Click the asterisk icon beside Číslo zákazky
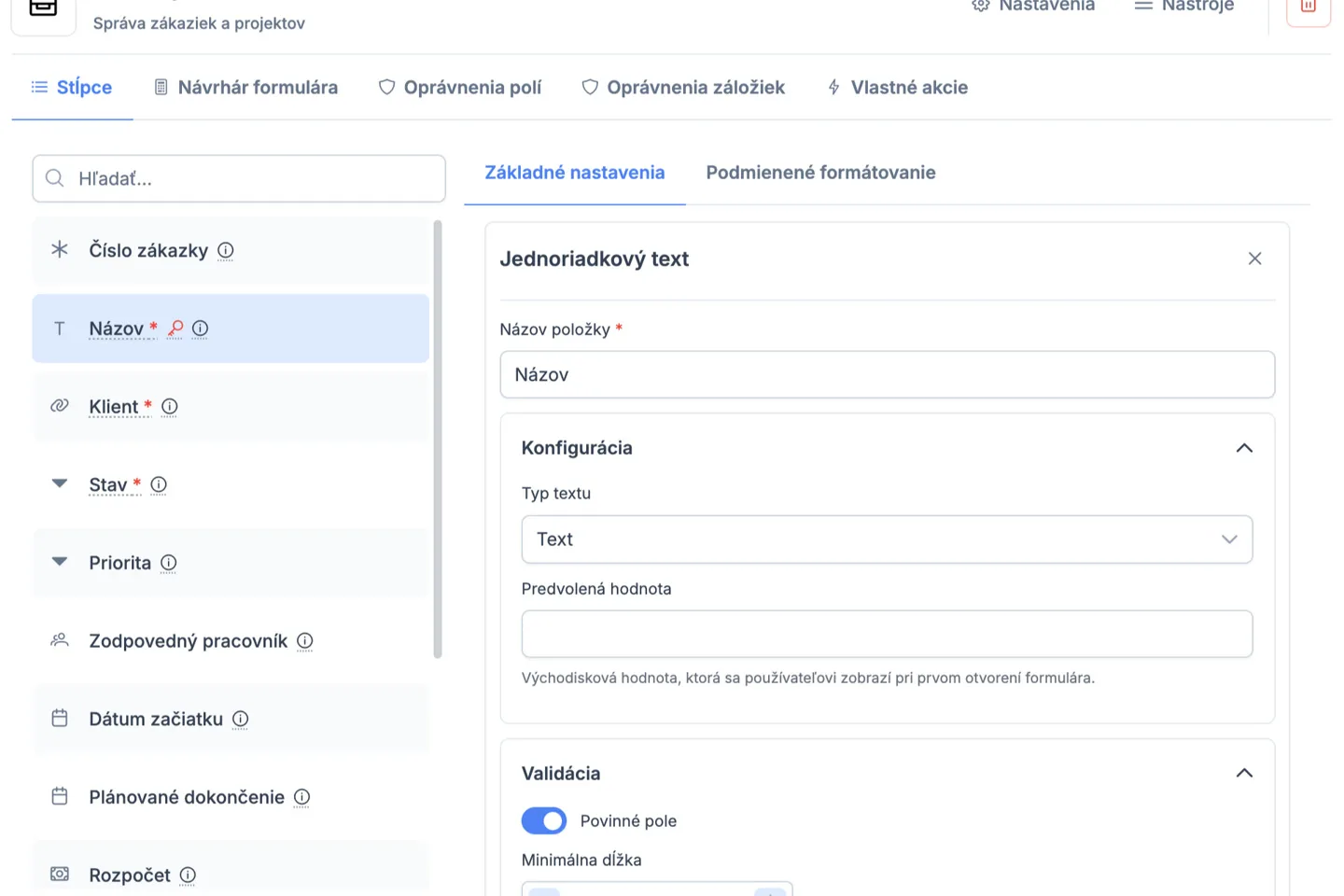The width and height of the screenshot is (1344, 896). pos(60,250)
